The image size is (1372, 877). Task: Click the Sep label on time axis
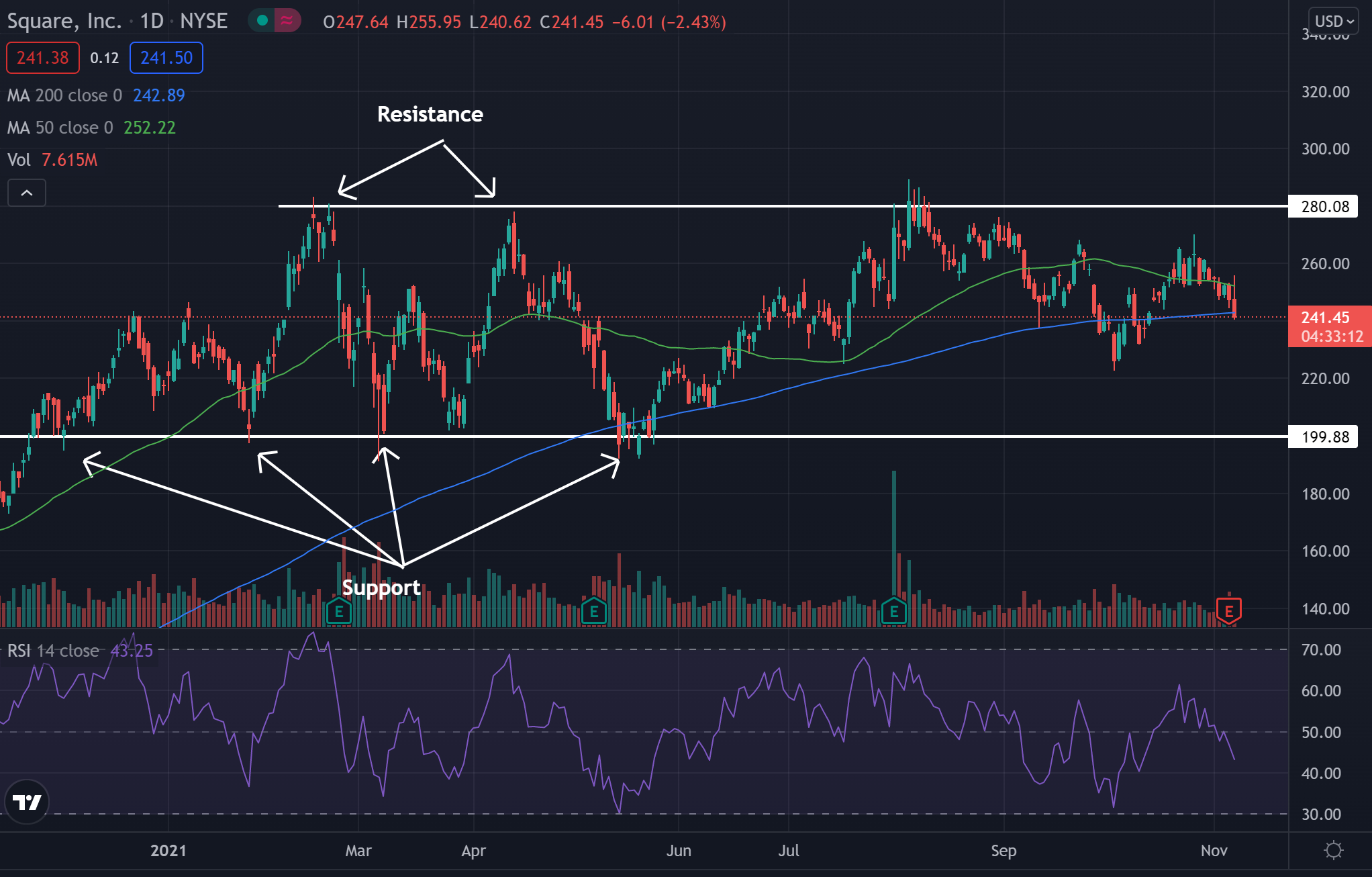(1003, 851)
